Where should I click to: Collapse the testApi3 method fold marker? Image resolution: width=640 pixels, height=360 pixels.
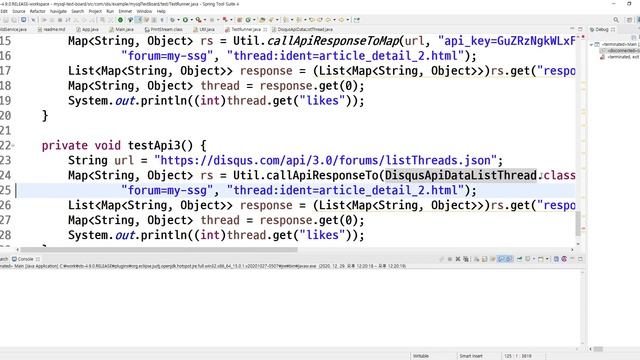pos(13,146)
